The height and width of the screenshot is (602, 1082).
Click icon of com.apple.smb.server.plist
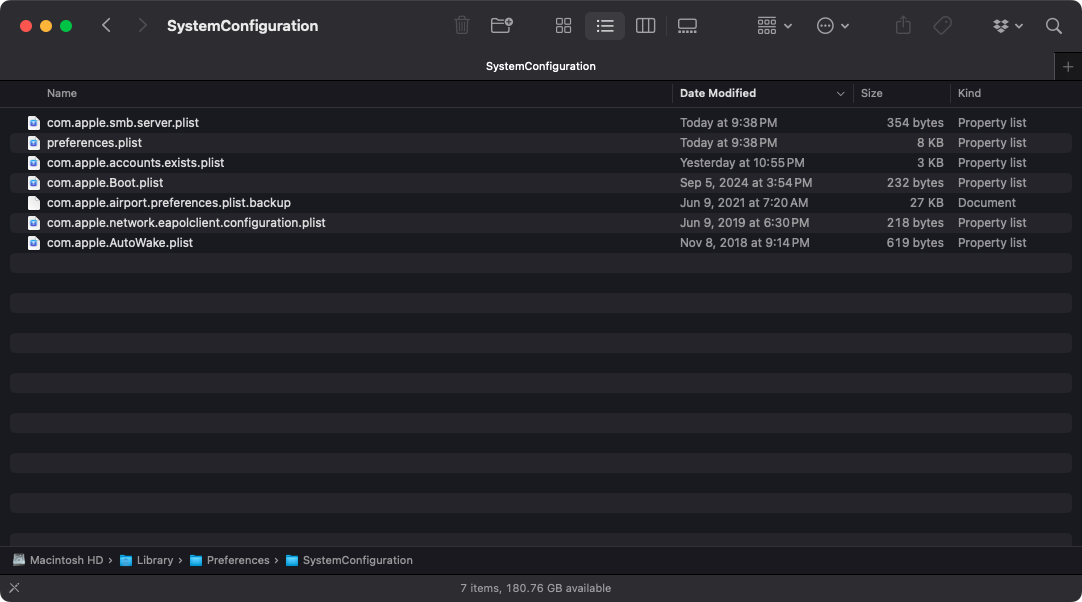pyautogui.click(x=33, y=123)
